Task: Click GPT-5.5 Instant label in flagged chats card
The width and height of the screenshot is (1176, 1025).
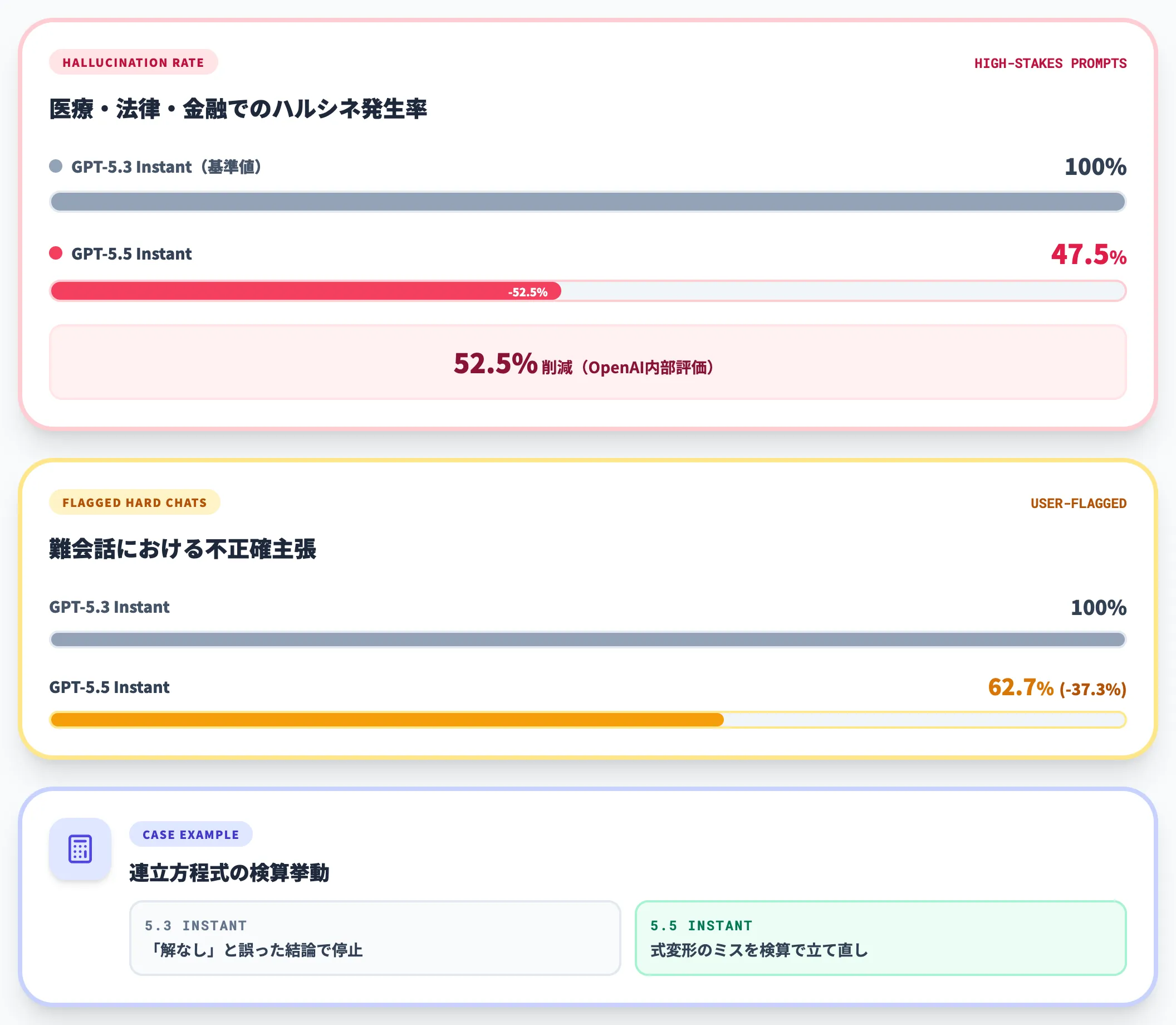Action: [x=109, y=687]
